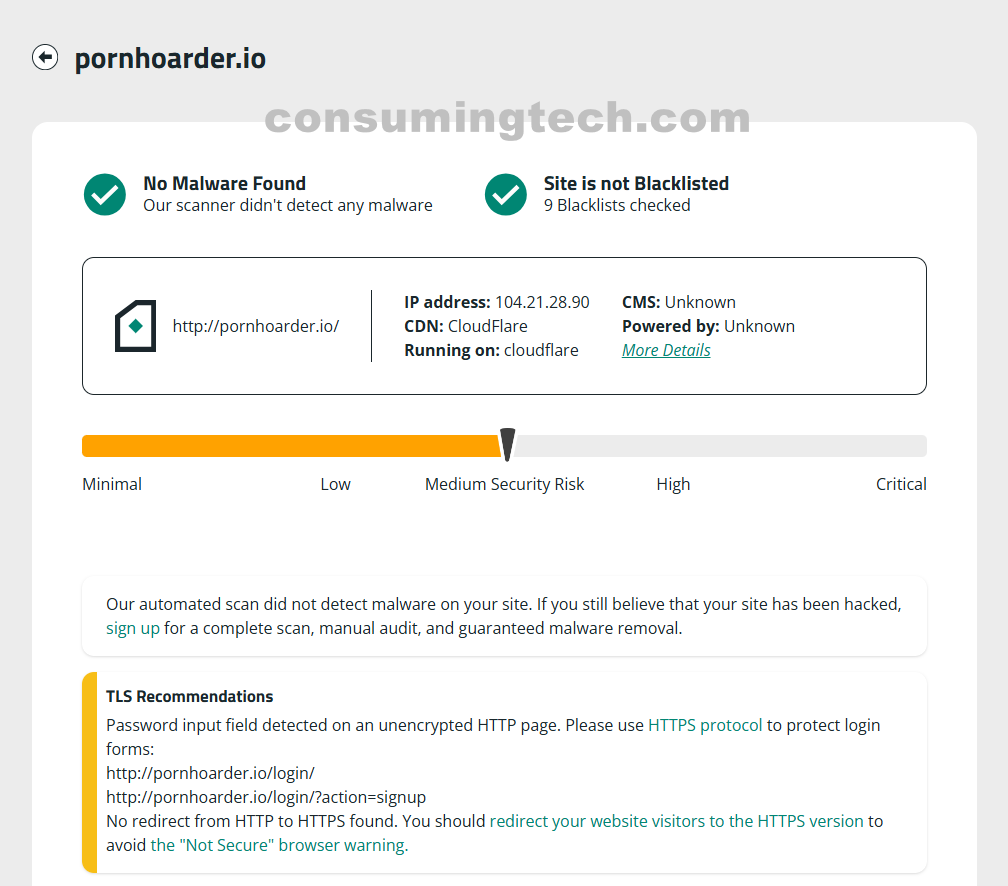Click the risk level marker on the security bar
The height and width of the screenshot is (886, 1008).
pyautogui.click(x=507, y=444)
